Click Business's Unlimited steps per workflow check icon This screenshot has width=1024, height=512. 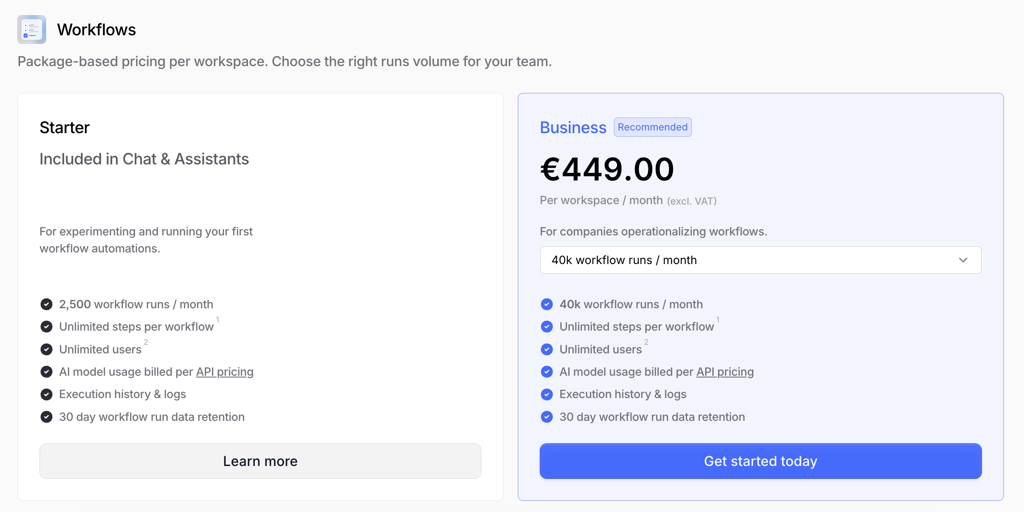[x=547, y=327]
